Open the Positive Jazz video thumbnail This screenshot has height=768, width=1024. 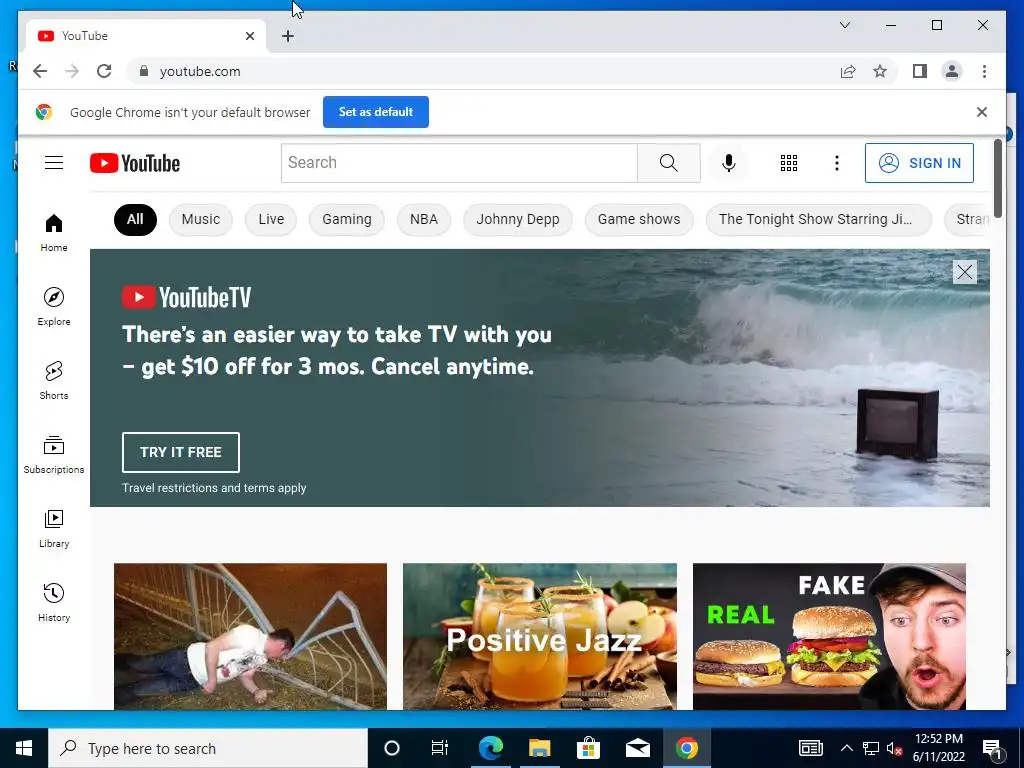tap(540, 637)
